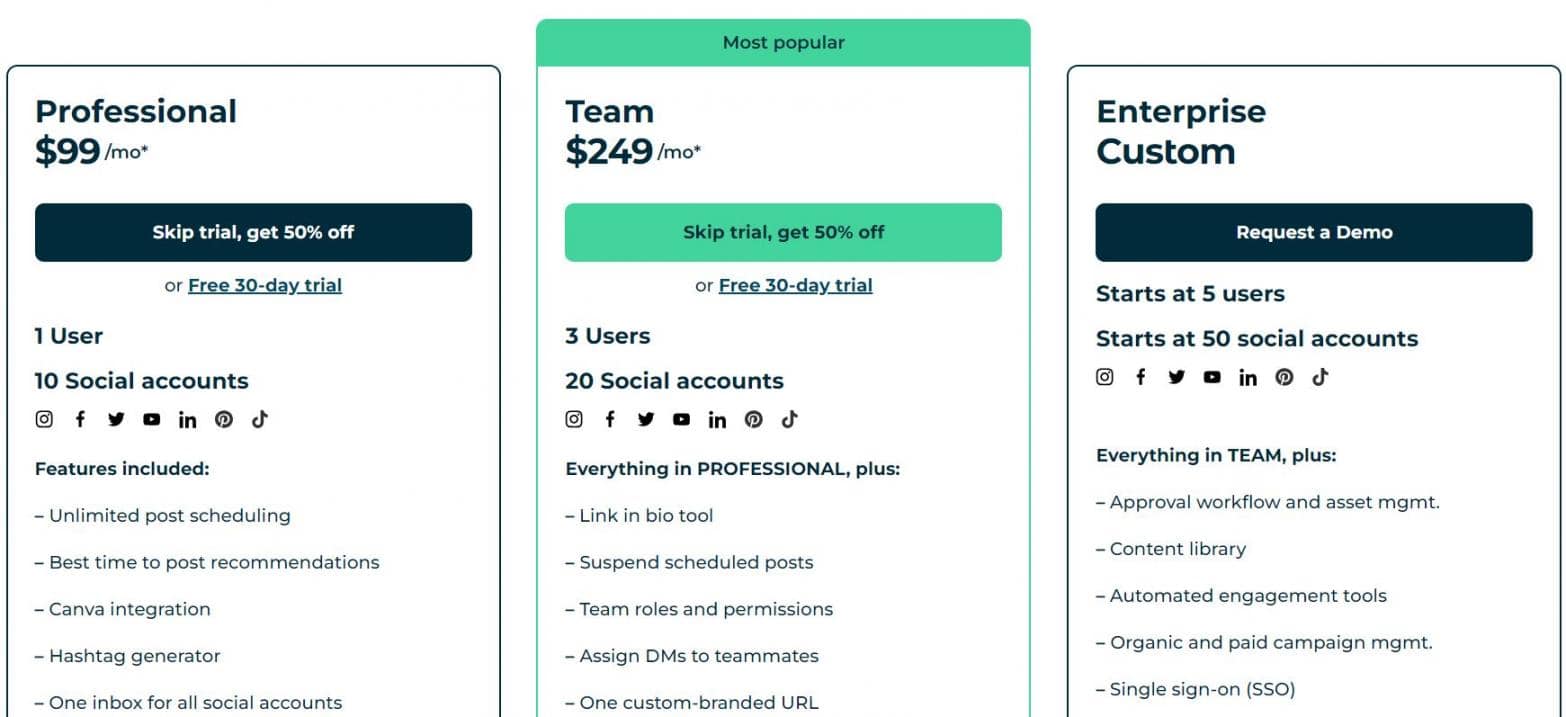
Task: Click the Most popular banner
Action: pyautogui.click(x=783, y=43)
